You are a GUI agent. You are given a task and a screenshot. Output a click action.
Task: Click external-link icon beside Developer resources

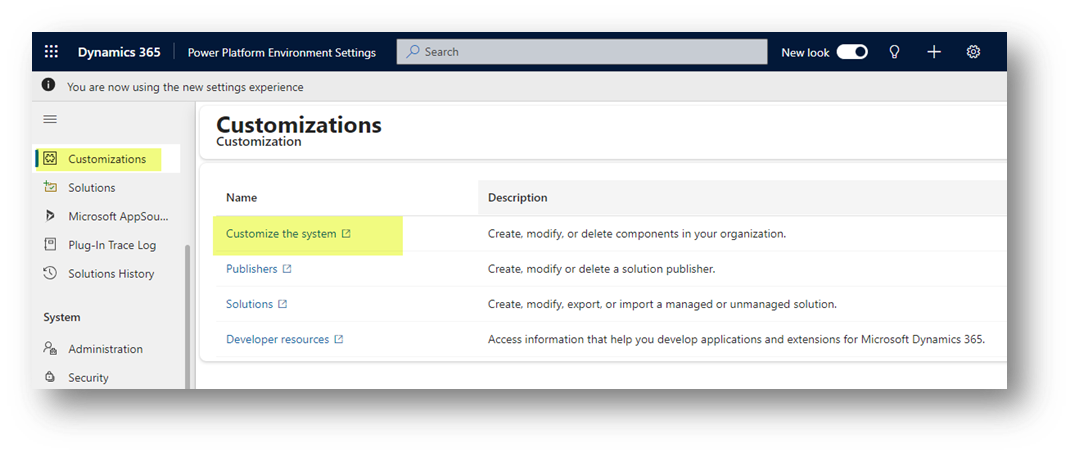(338, 339)
